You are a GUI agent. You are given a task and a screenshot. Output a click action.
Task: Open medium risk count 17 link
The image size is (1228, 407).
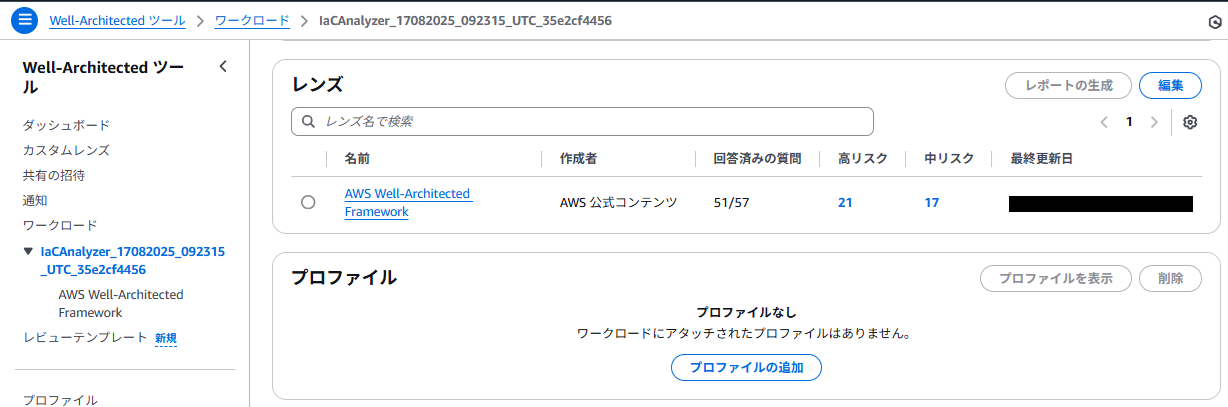[932, 202]
